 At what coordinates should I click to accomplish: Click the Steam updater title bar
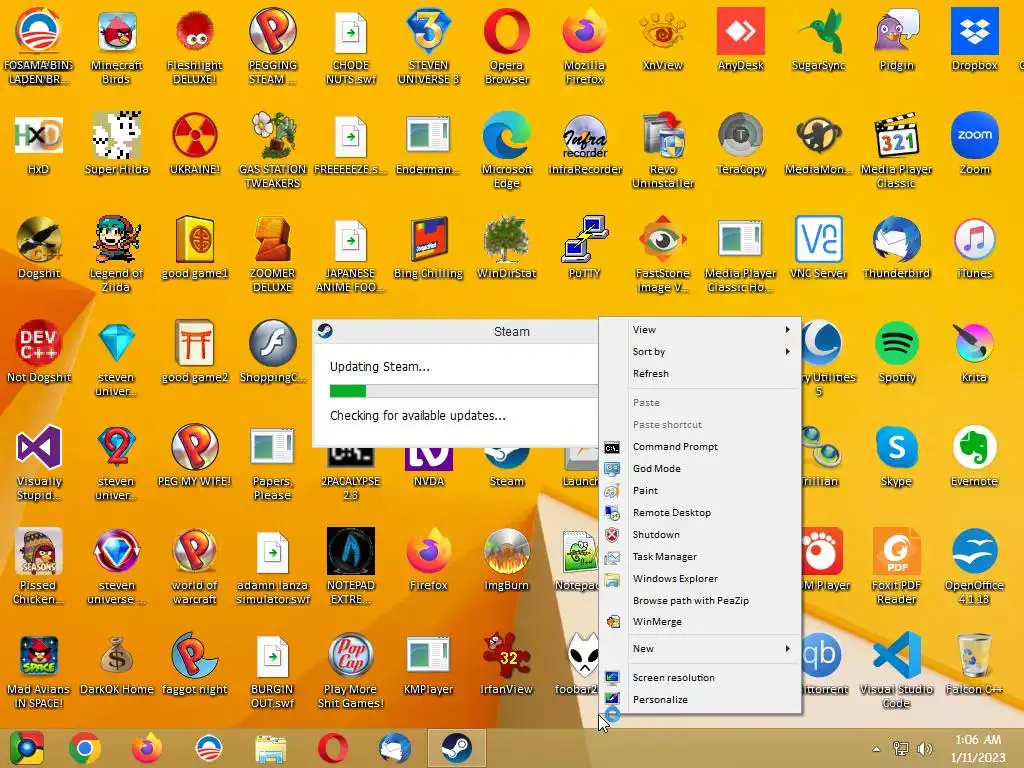click(x=456, y=332)
